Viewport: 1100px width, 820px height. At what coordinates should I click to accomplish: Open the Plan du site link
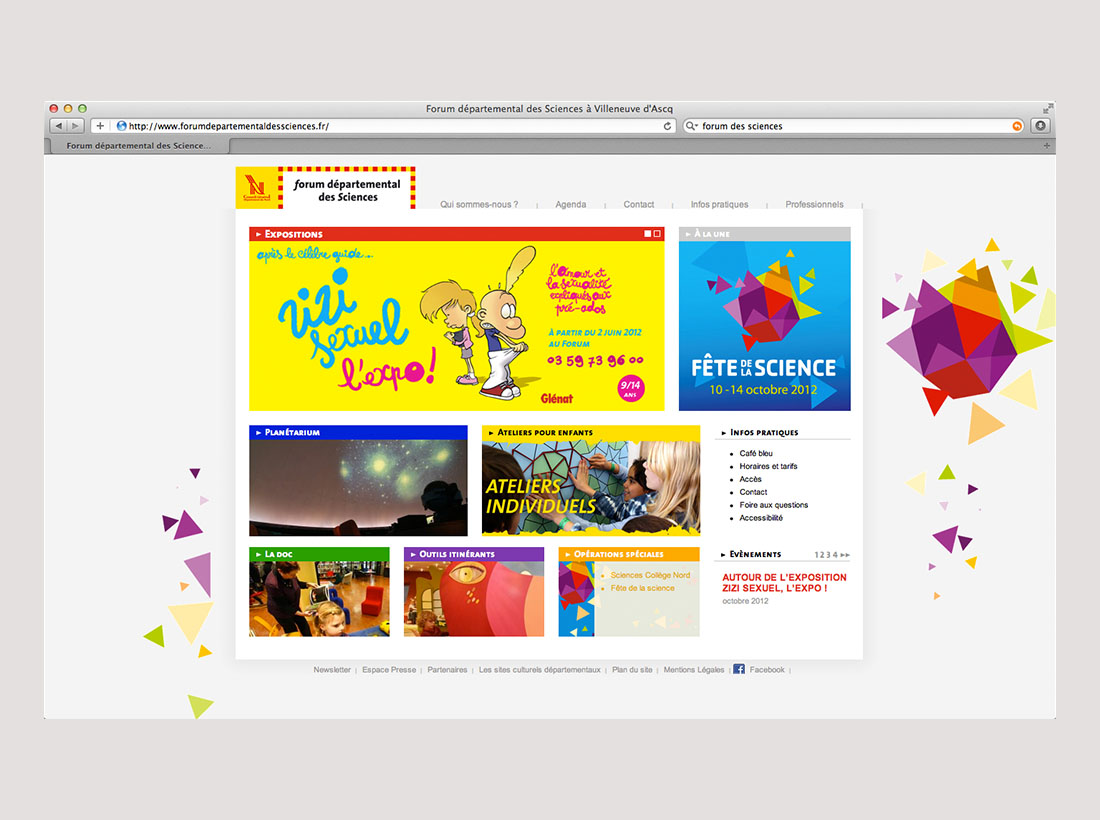(x=632, y=670)
